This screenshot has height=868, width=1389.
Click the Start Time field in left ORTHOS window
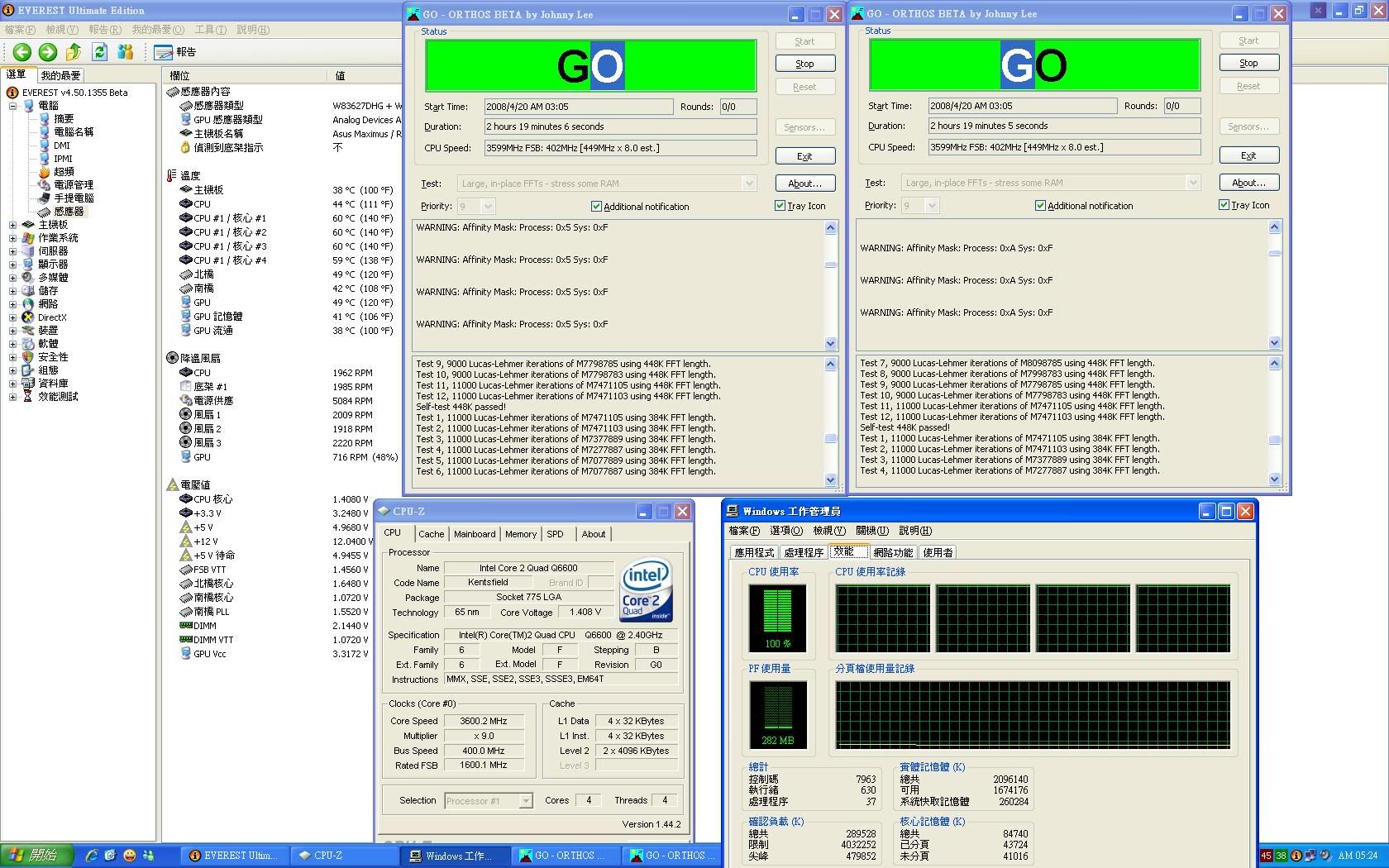(579, 107)
